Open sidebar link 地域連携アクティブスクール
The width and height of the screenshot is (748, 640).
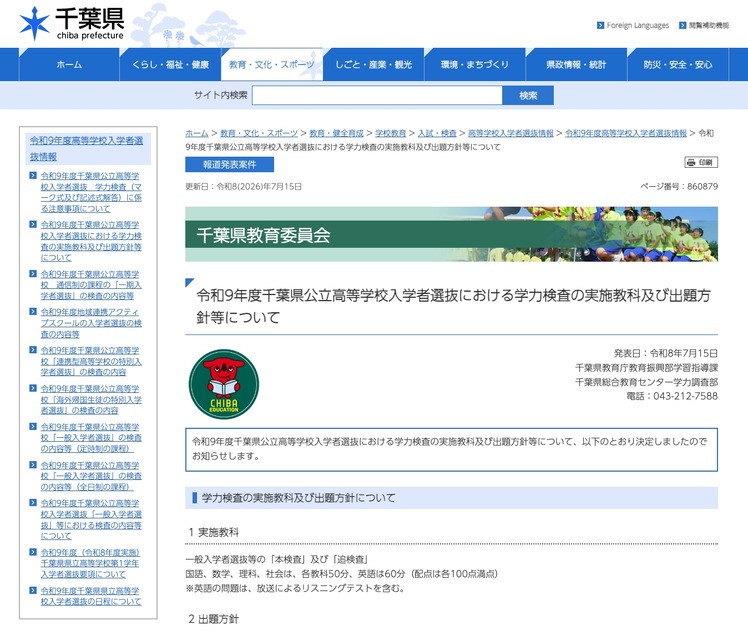pyautogui.click(x=91, y=323)
